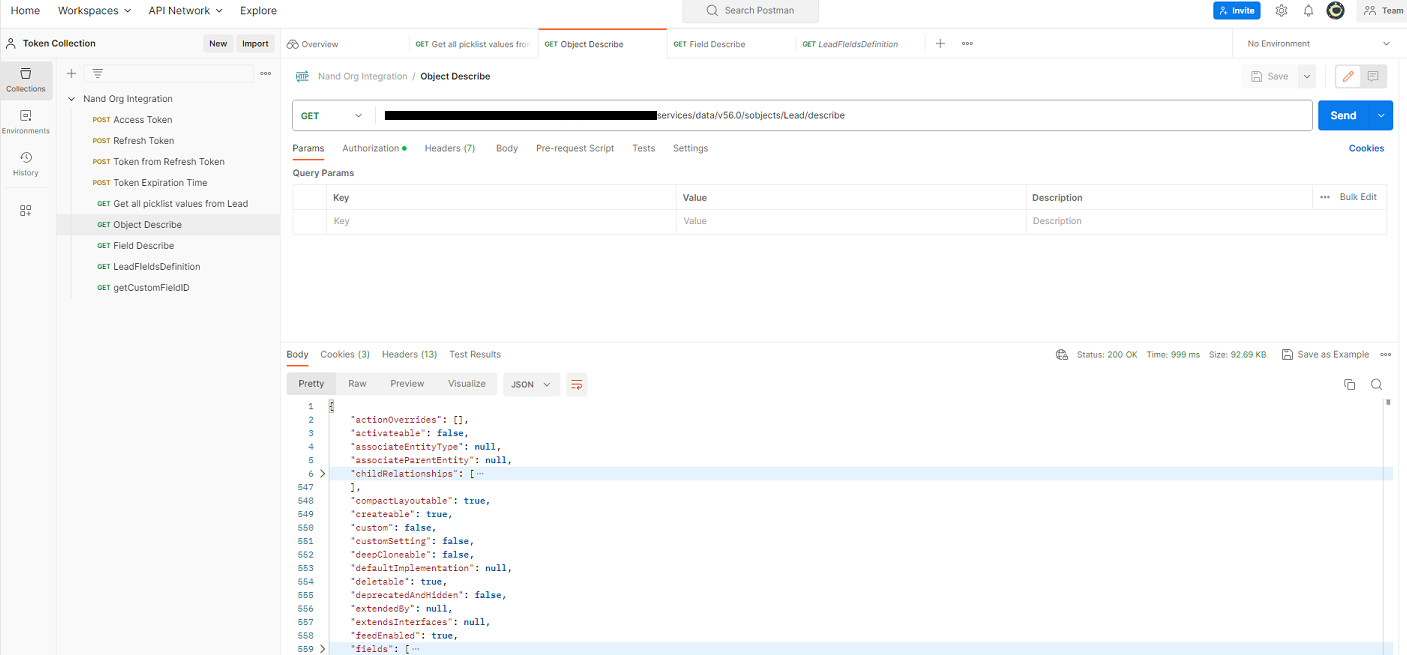Copy response body with copy icon

coord(1349,384)
